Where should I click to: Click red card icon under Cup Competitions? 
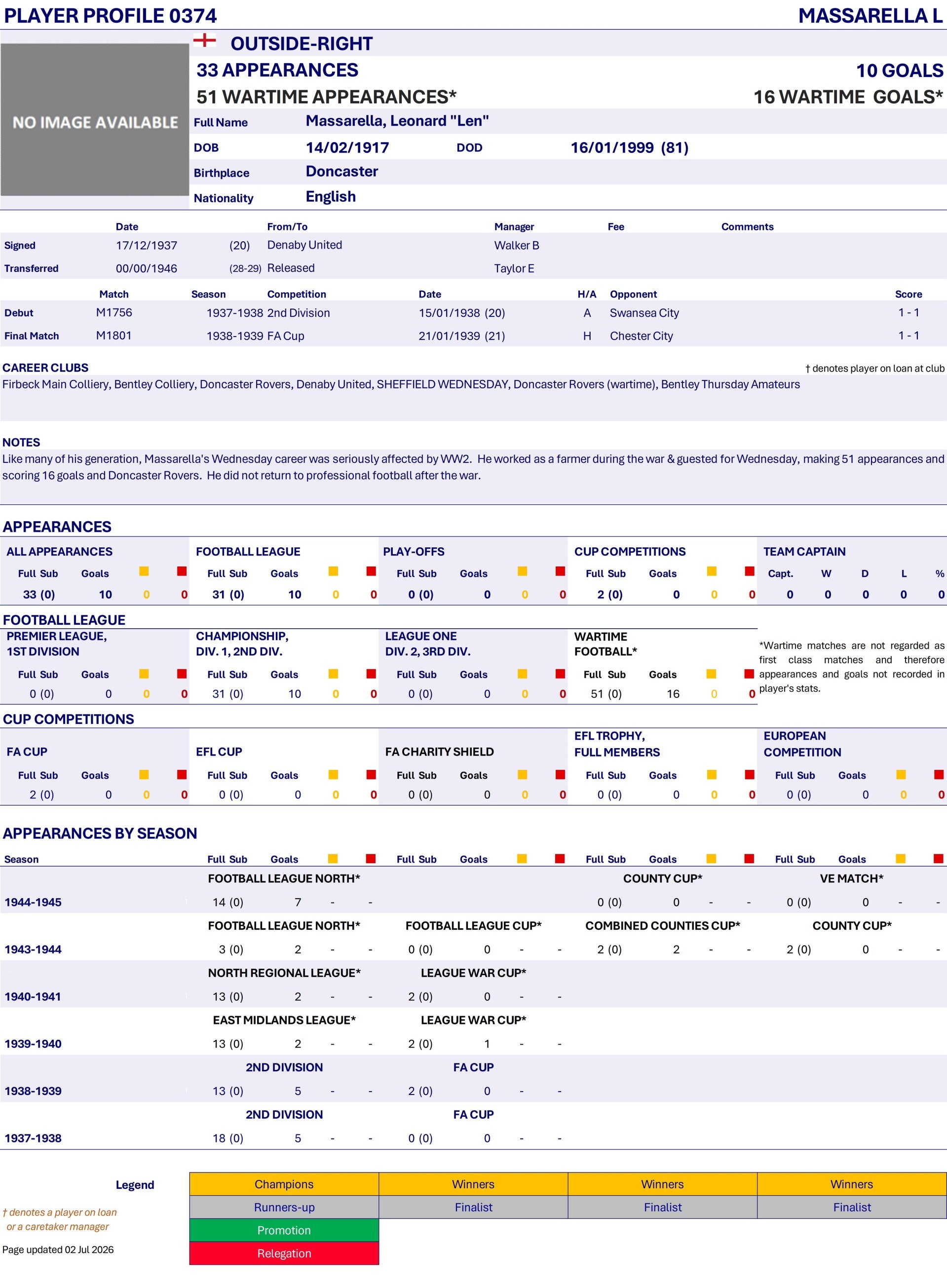pos(749,571)
